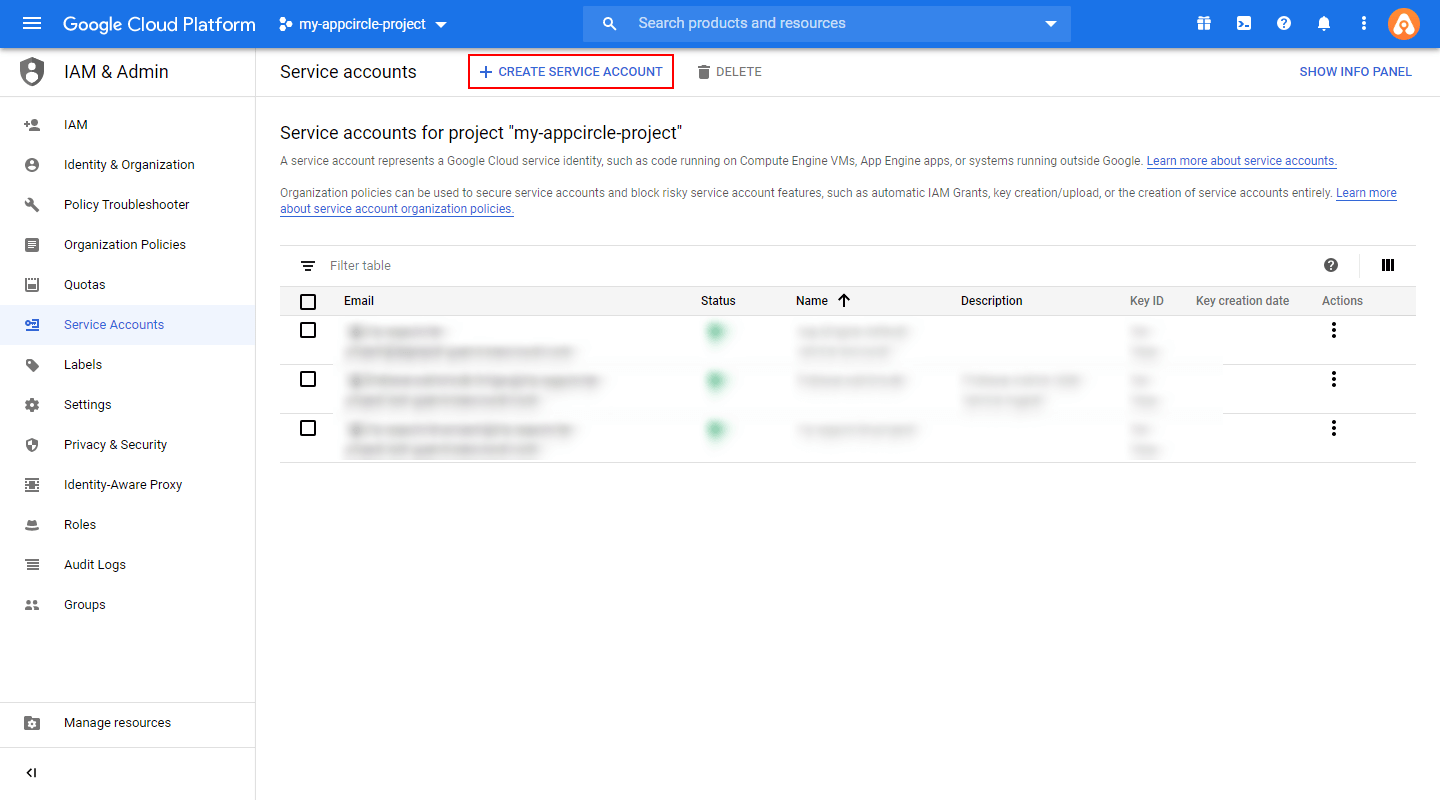The width and height of the screenshot is (1440, 800).
Task: Open the column display options icon
Action: click(1388, 265)
